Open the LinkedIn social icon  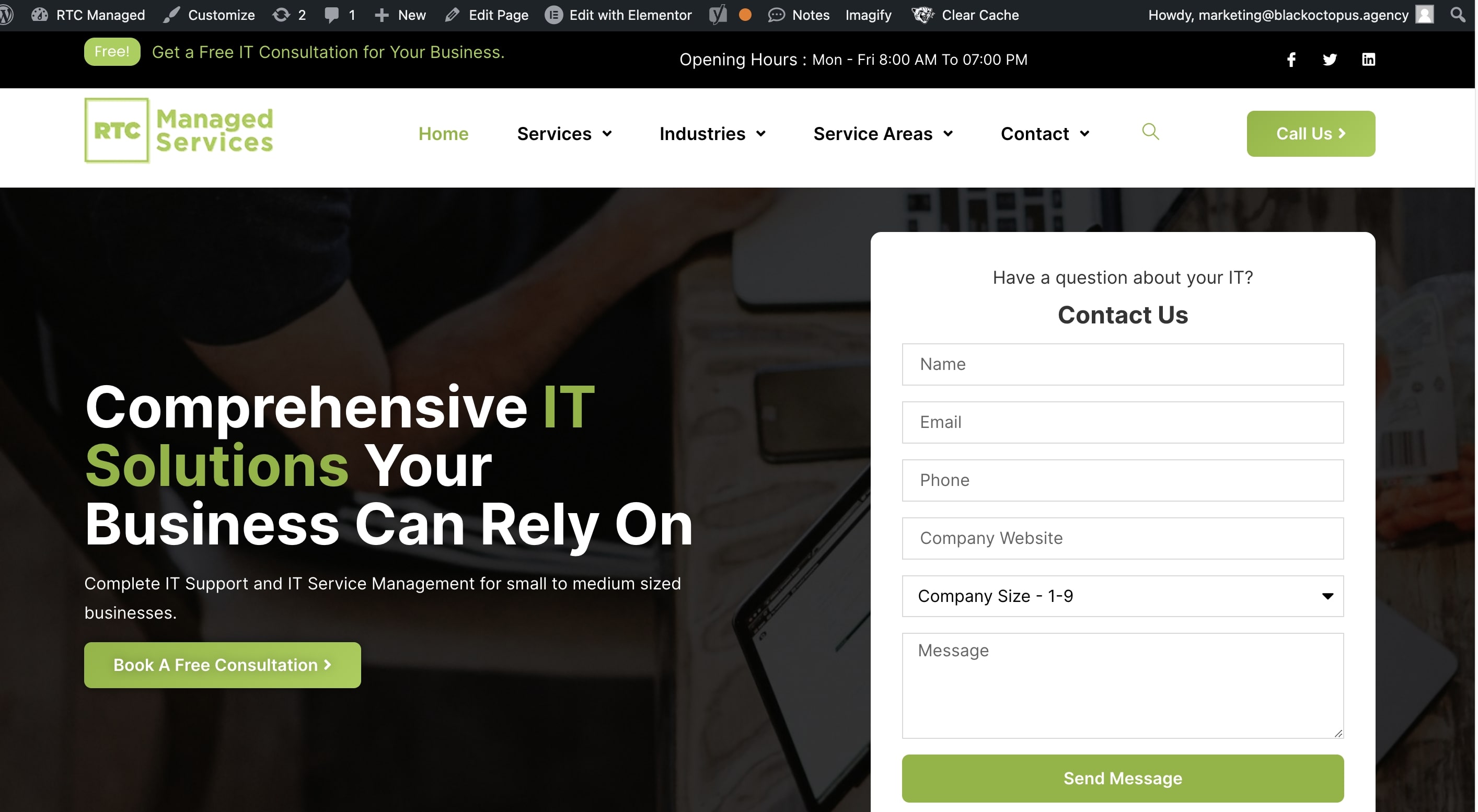1368,60
